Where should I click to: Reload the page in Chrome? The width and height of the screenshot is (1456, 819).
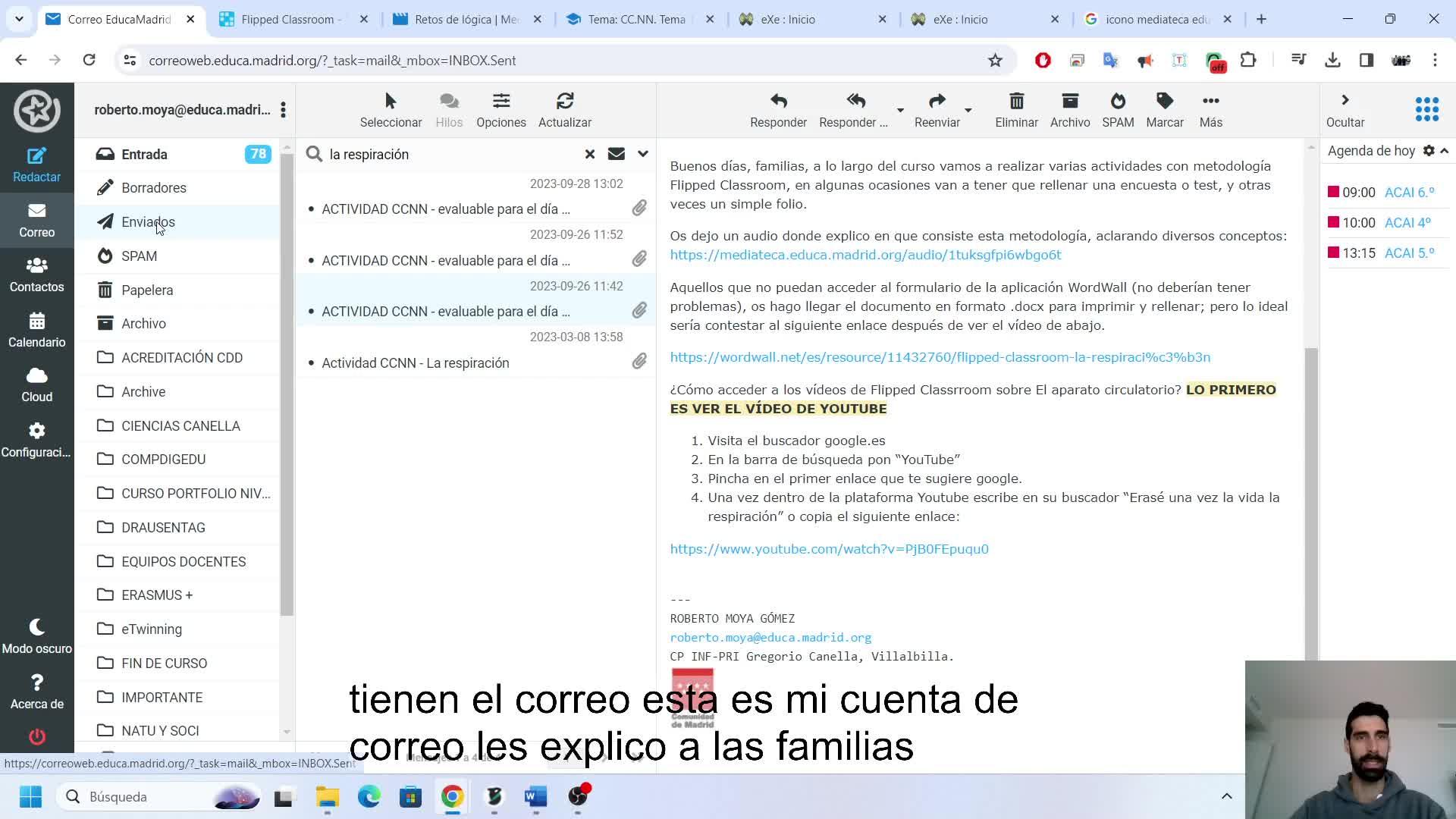click(x=89, y=60)
